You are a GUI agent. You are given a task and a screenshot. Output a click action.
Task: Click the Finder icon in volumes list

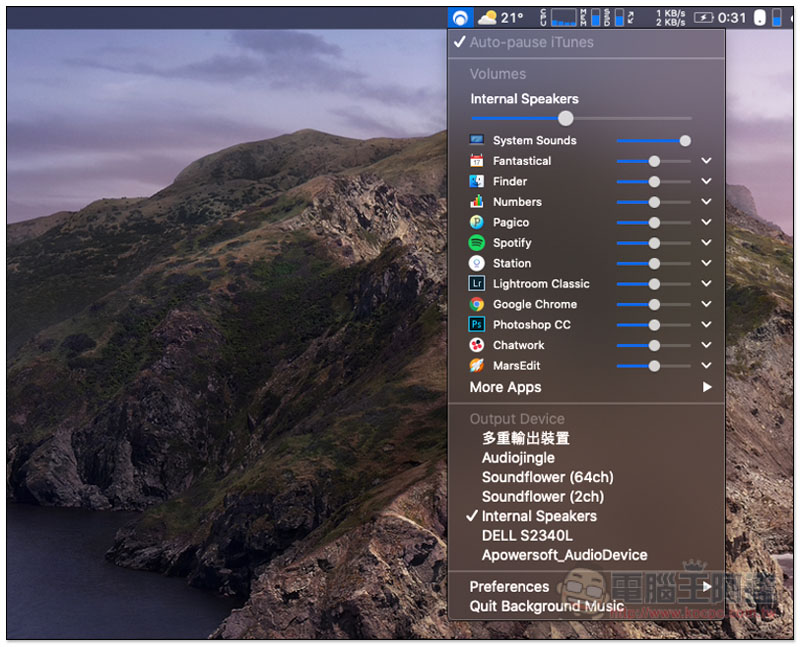click(476, 182)
